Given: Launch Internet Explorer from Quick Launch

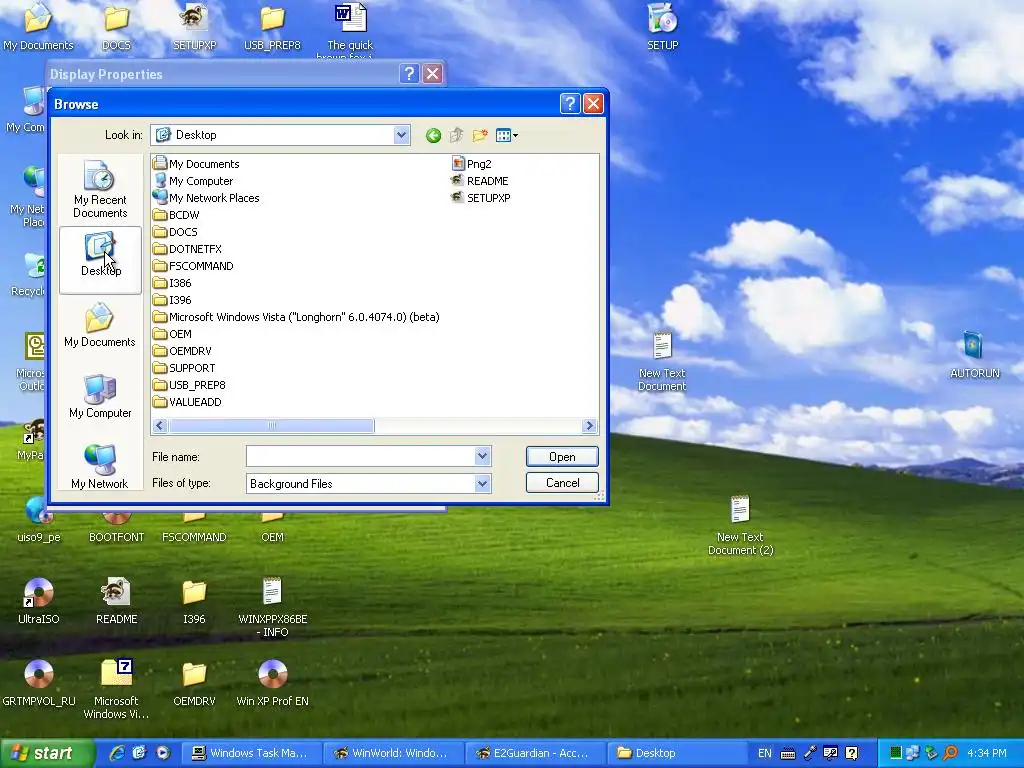Looking at the screenshot, I should pos(117,753).
